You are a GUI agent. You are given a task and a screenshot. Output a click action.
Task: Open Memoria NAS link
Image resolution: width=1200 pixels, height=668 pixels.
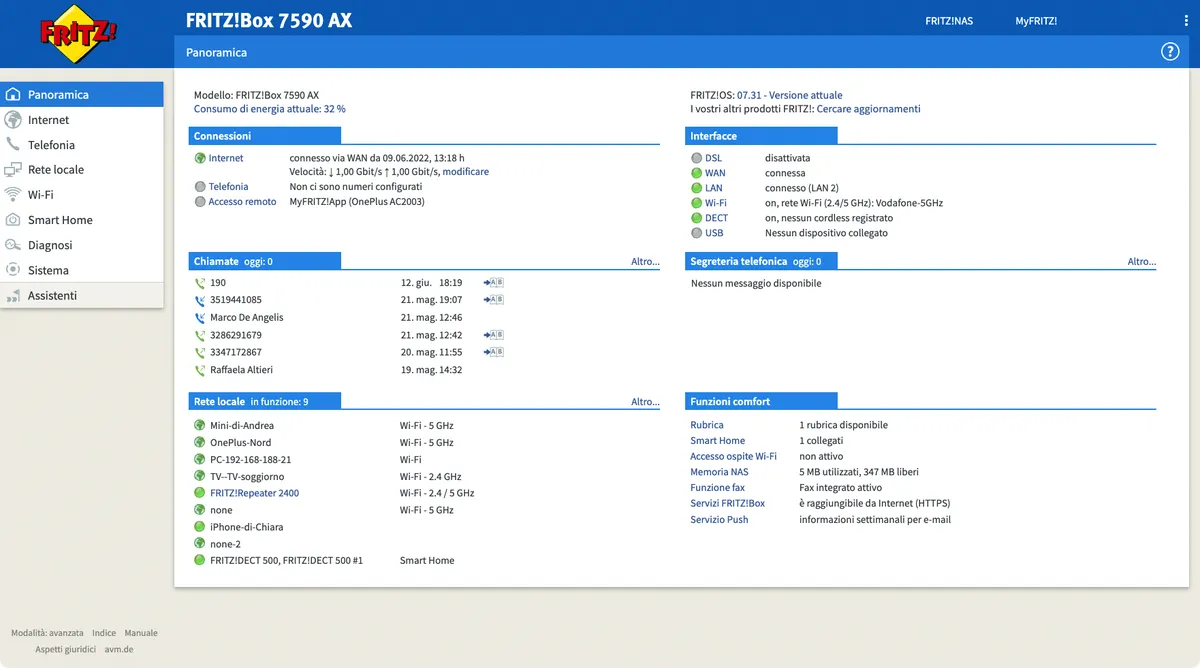coord(719,472)
